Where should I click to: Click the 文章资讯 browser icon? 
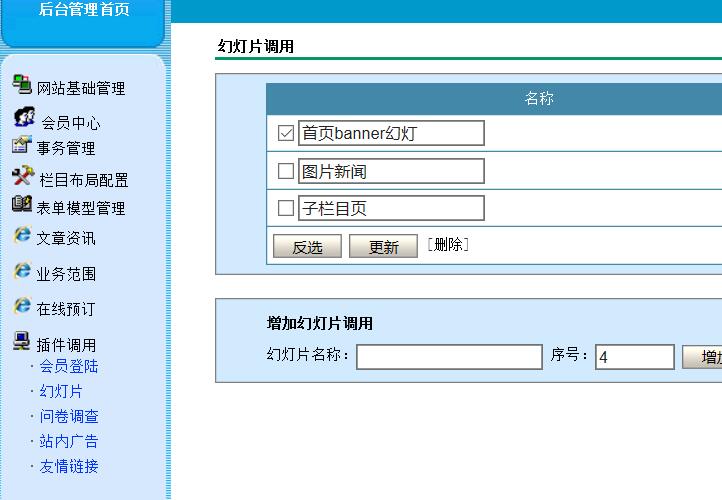[21, 236]
